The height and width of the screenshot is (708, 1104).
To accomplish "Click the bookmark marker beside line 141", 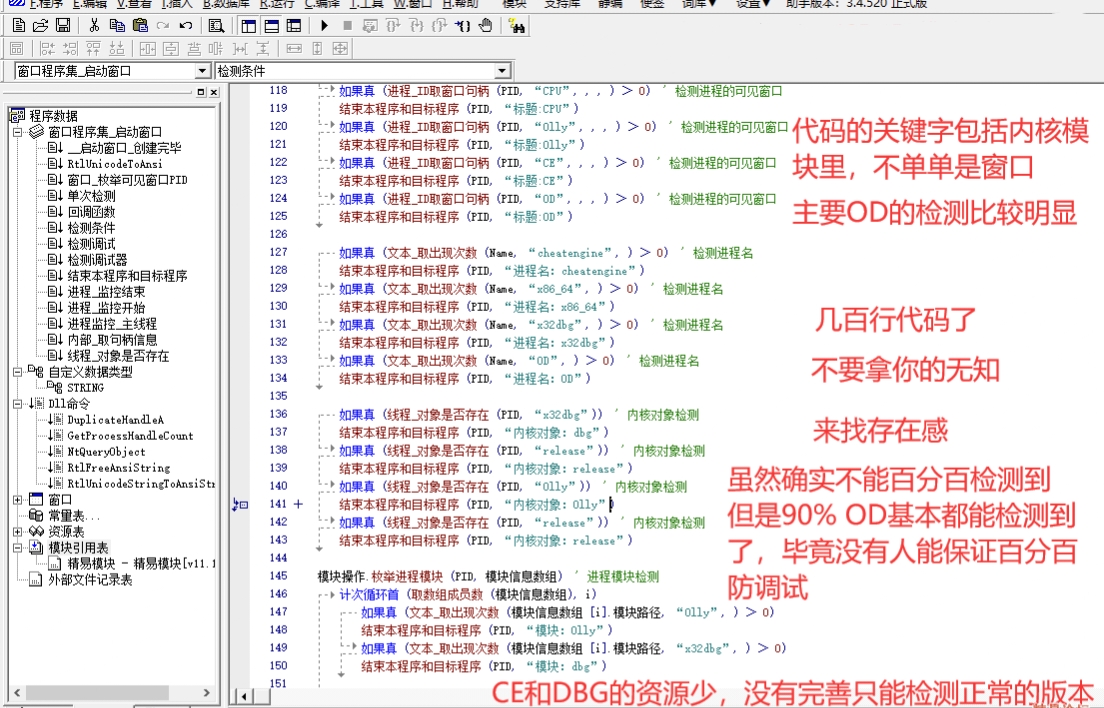I will pos(240,504).
